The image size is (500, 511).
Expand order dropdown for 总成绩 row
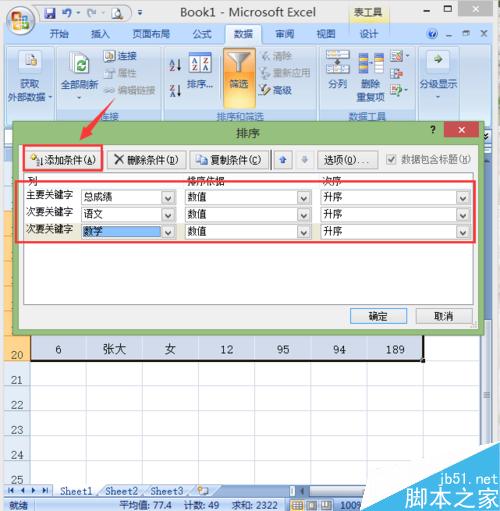463,198
